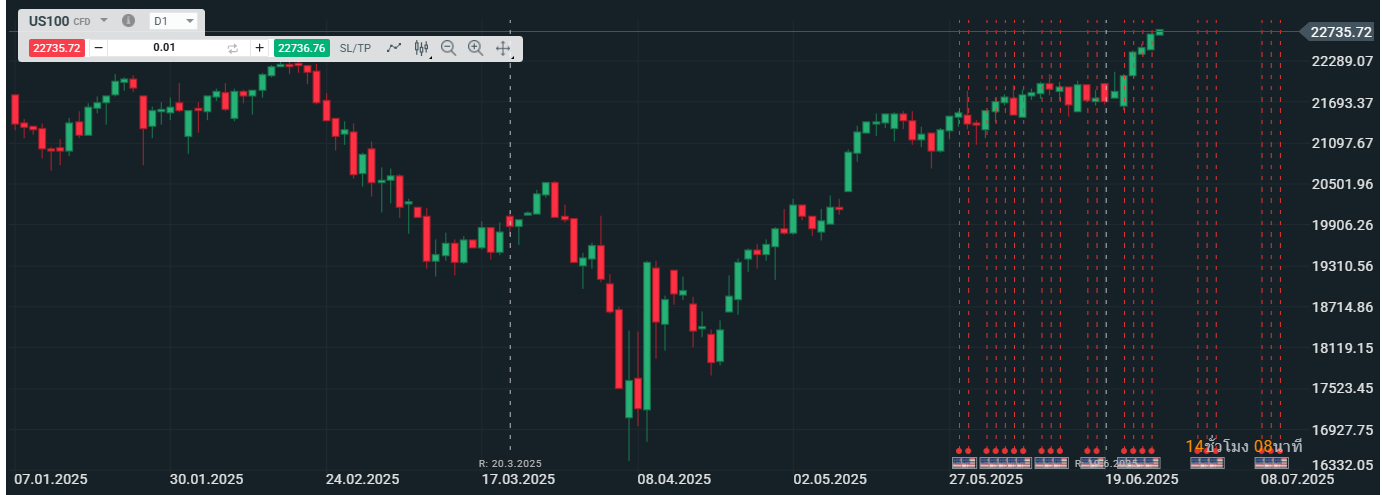Screen dimensions: 1382x495
Task: Click the current price tag on the price axis
Action: coord(1341,32)
